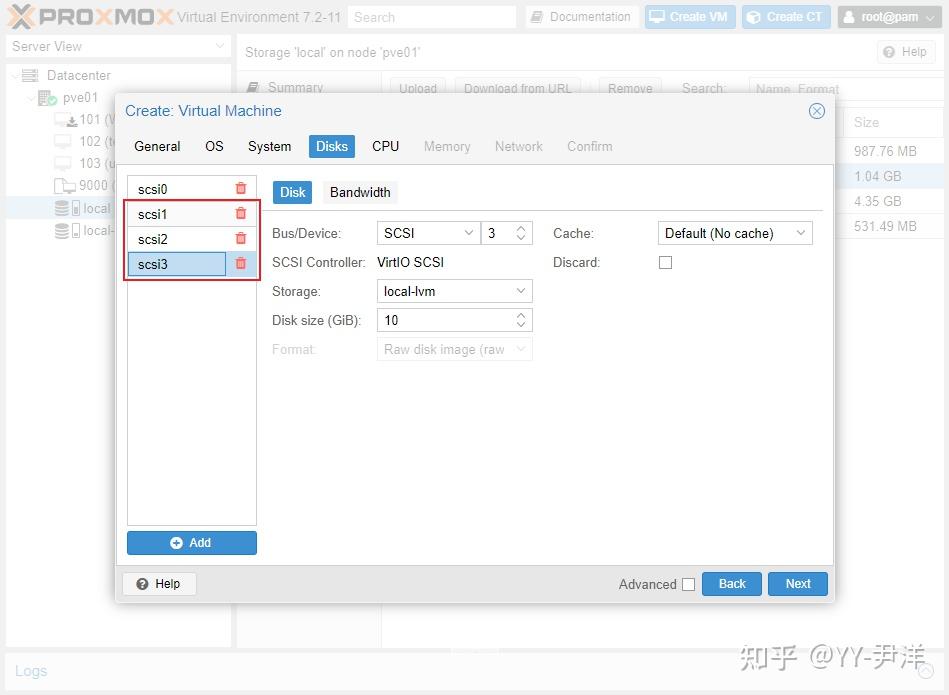The image size is (949, 695).
Task: Increase the SCSI device number stepper
Action: [519, 227]
